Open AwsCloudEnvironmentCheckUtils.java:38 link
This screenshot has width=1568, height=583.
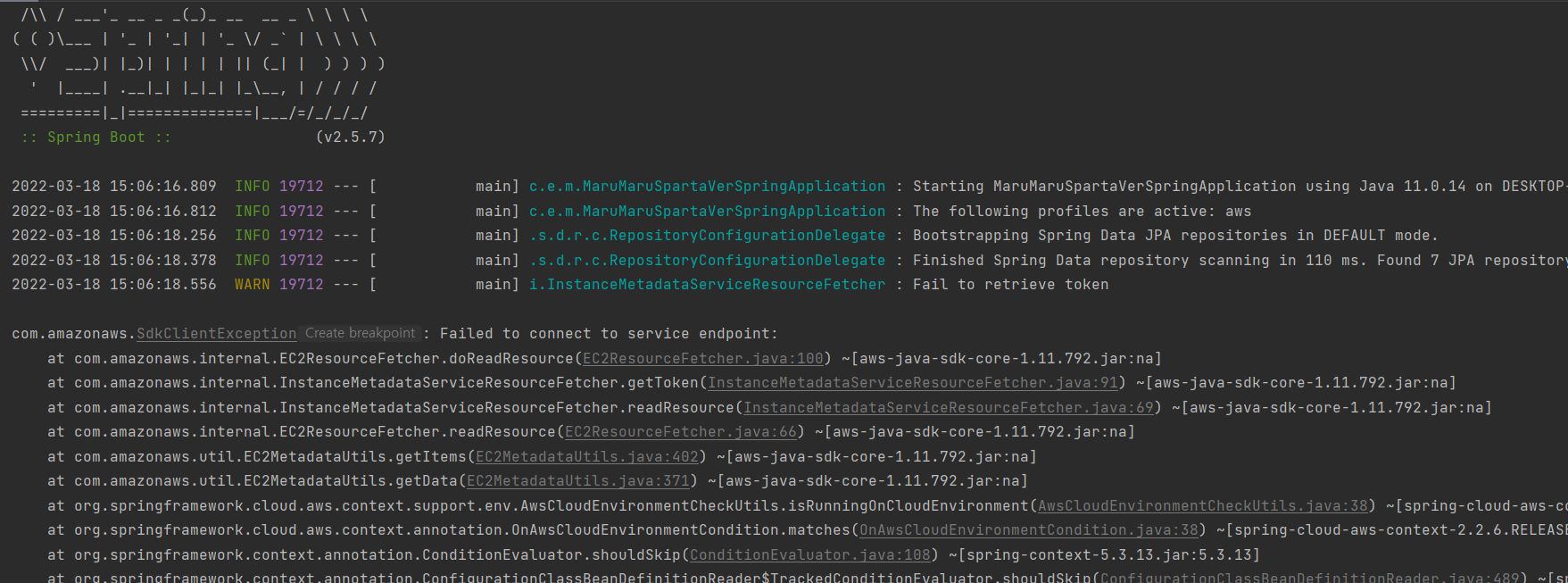tap(1203, 506)
